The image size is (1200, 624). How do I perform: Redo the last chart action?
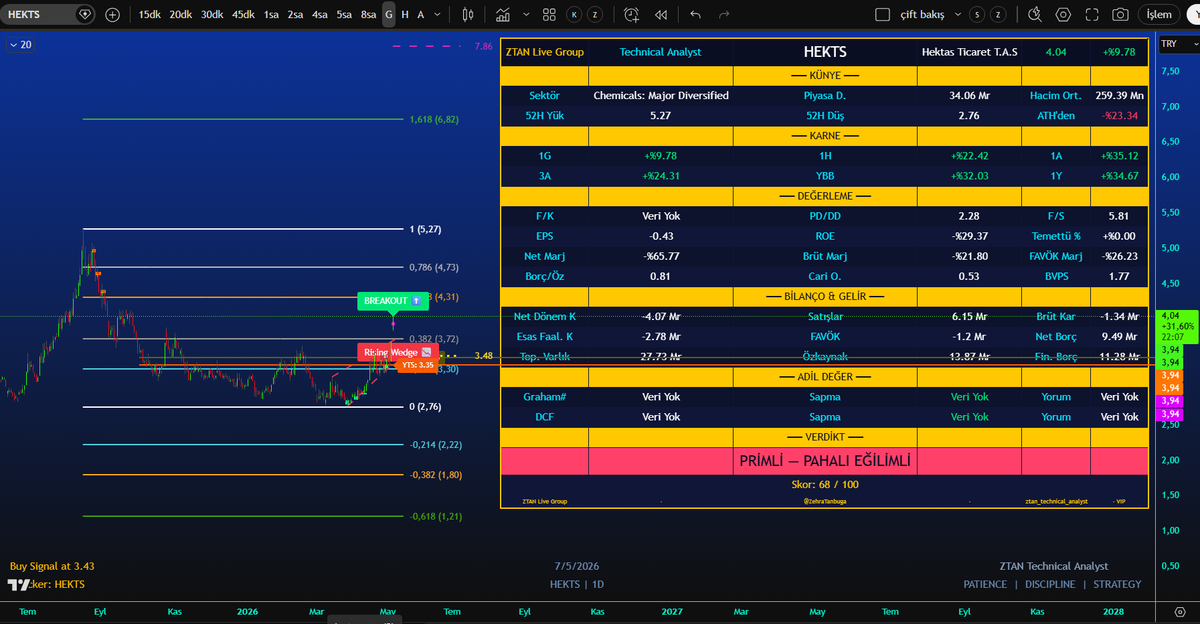pos(724,15)
